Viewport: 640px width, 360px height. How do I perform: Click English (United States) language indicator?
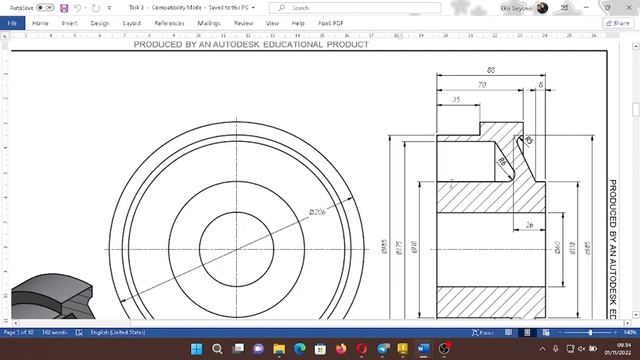tap(118, 333)
